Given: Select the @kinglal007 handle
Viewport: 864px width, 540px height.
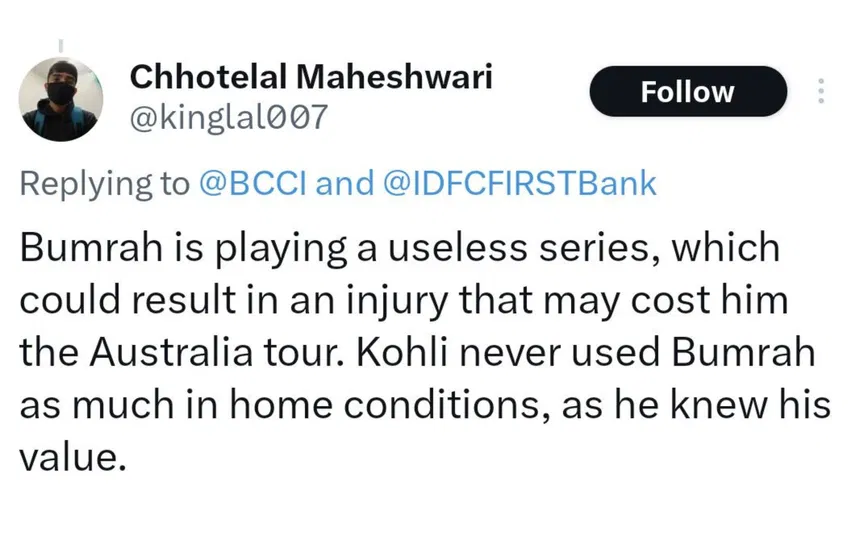Looking at the screenshot, I should 229,118.
